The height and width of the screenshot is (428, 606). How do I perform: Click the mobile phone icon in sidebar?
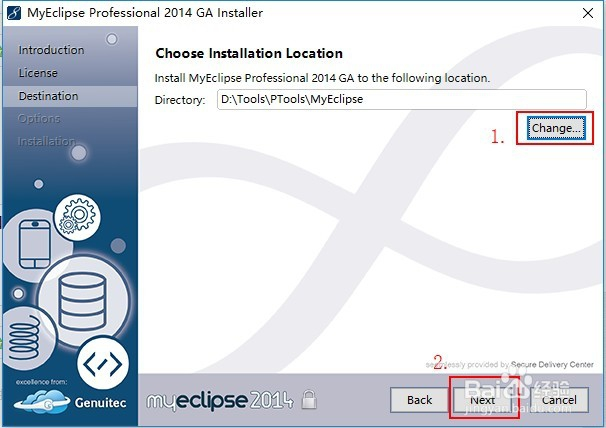click(x=35, y=244)
